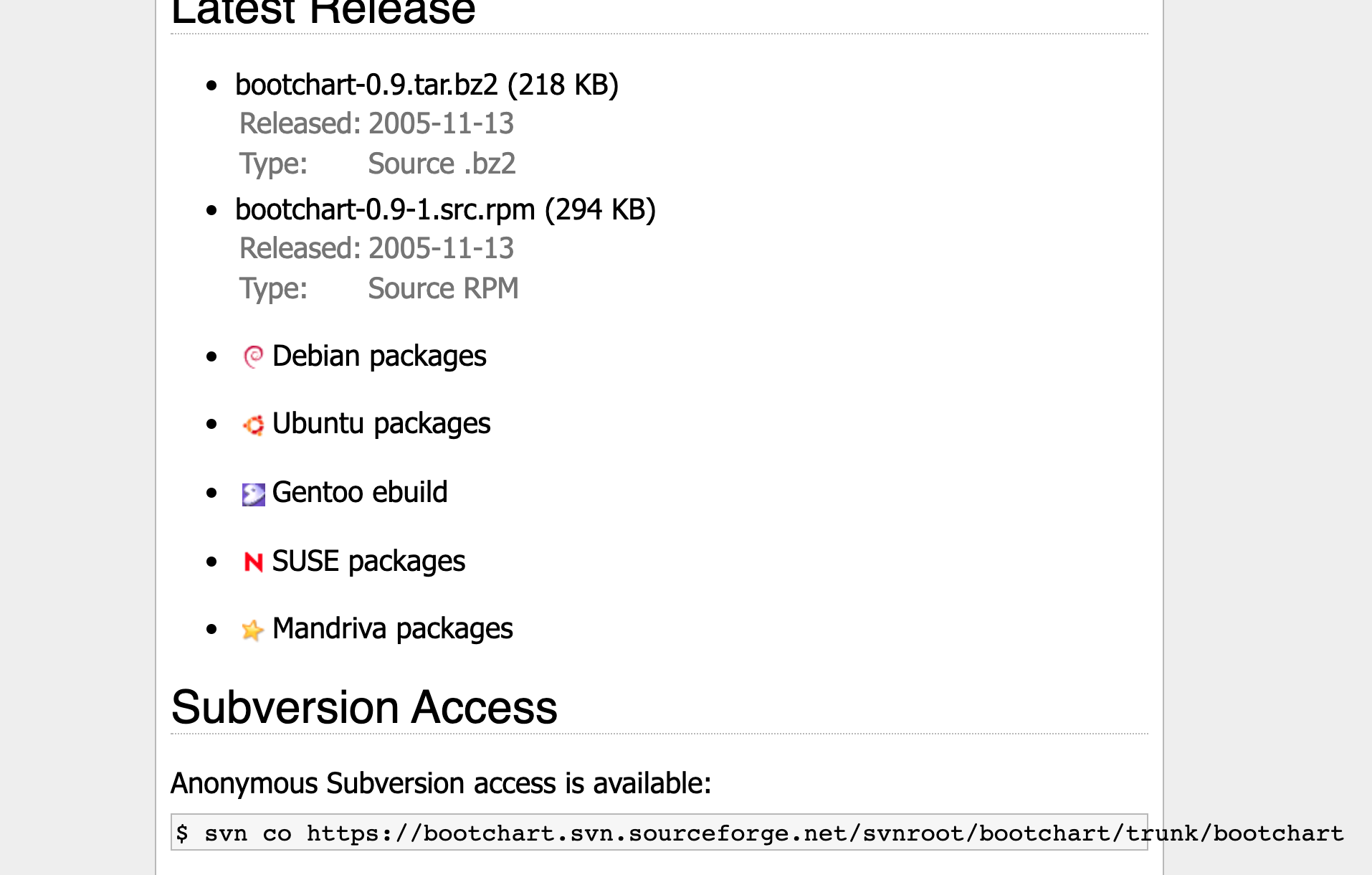Open the Ubuntu packages link
Image resolution: width=1372 pixels, height=875 pixels.
coord(381,424)
